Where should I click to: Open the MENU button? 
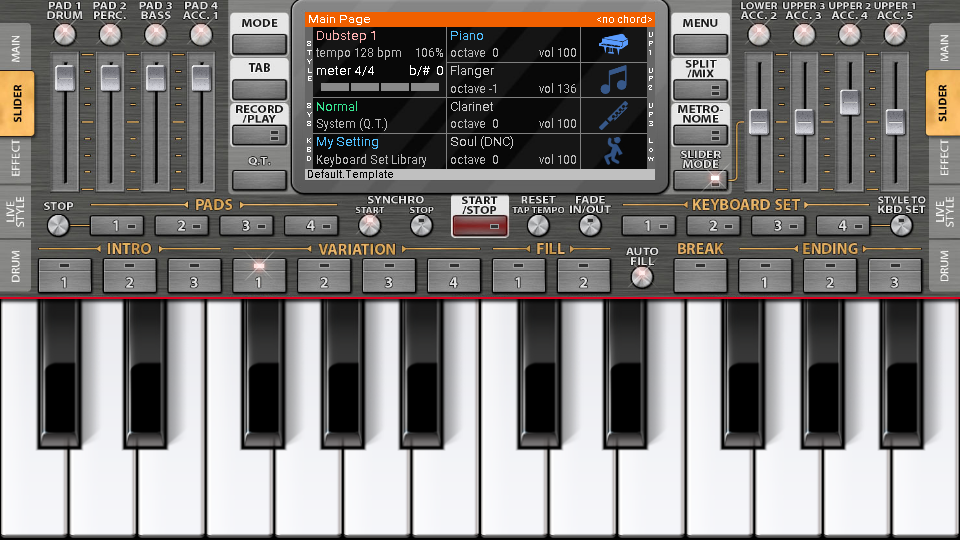pos(700,45)
